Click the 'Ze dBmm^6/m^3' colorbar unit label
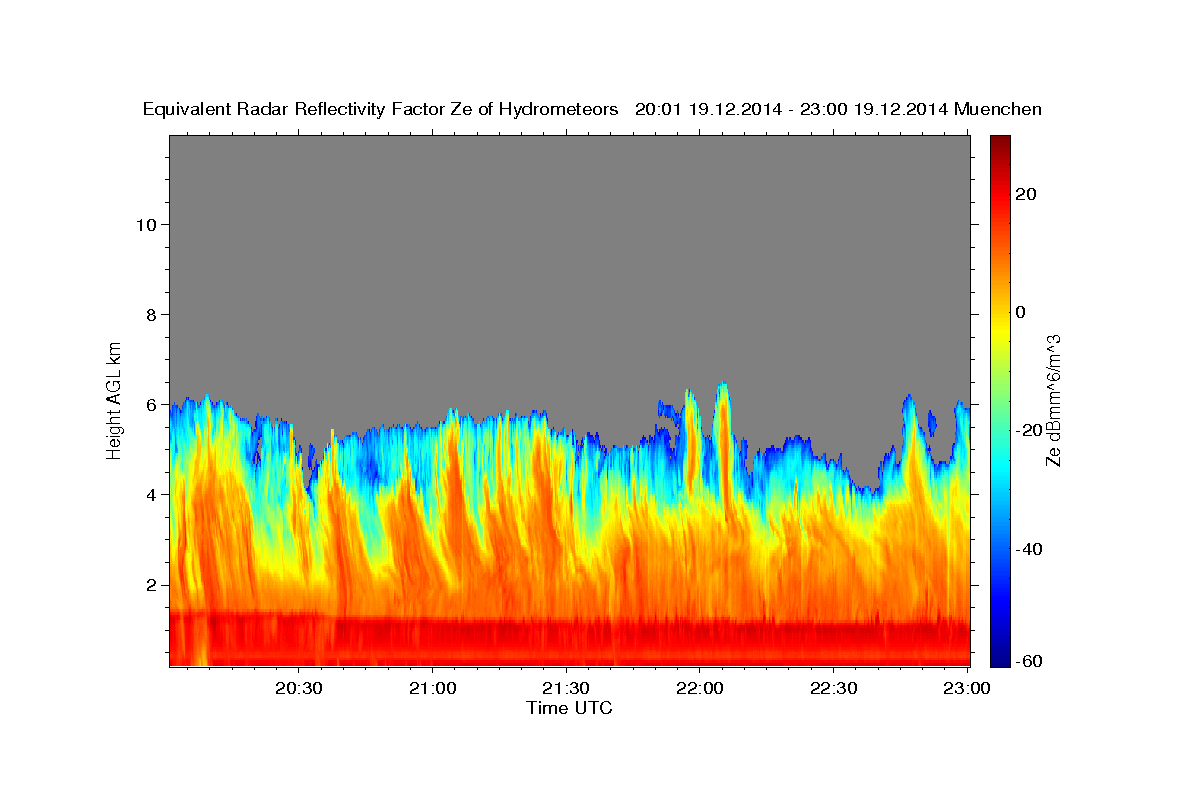 point(1053,400)
